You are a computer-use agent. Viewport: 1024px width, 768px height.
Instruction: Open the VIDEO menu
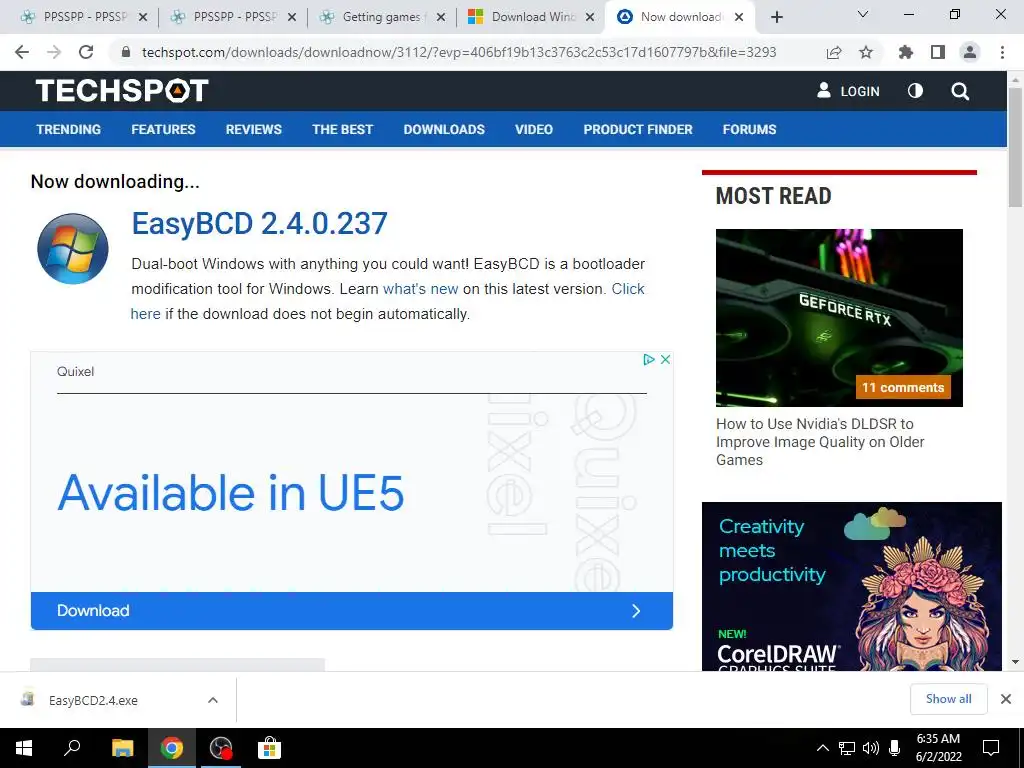pyautogui.click(x=534, y=129)
